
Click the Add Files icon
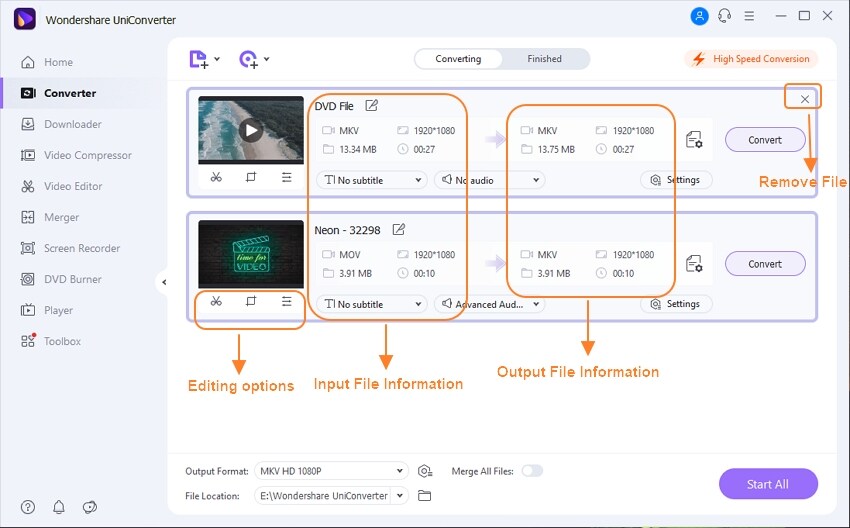coord(198,59)
